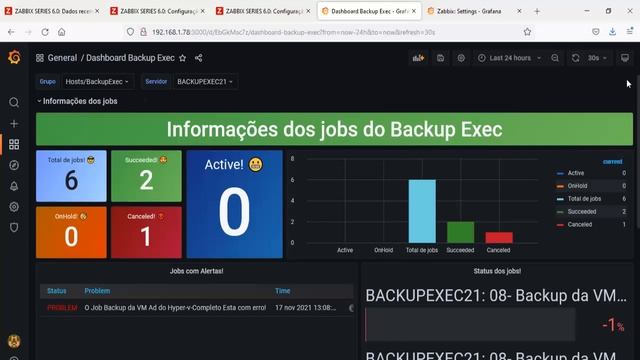Click the Canceled red stat panel

point(146,232)
